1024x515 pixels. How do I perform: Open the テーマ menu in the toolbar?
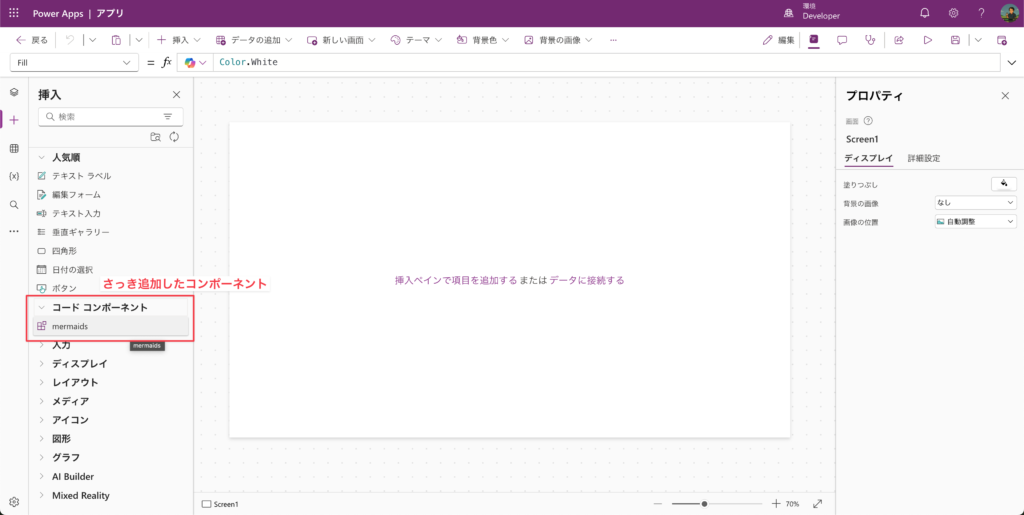coord(416,40)
